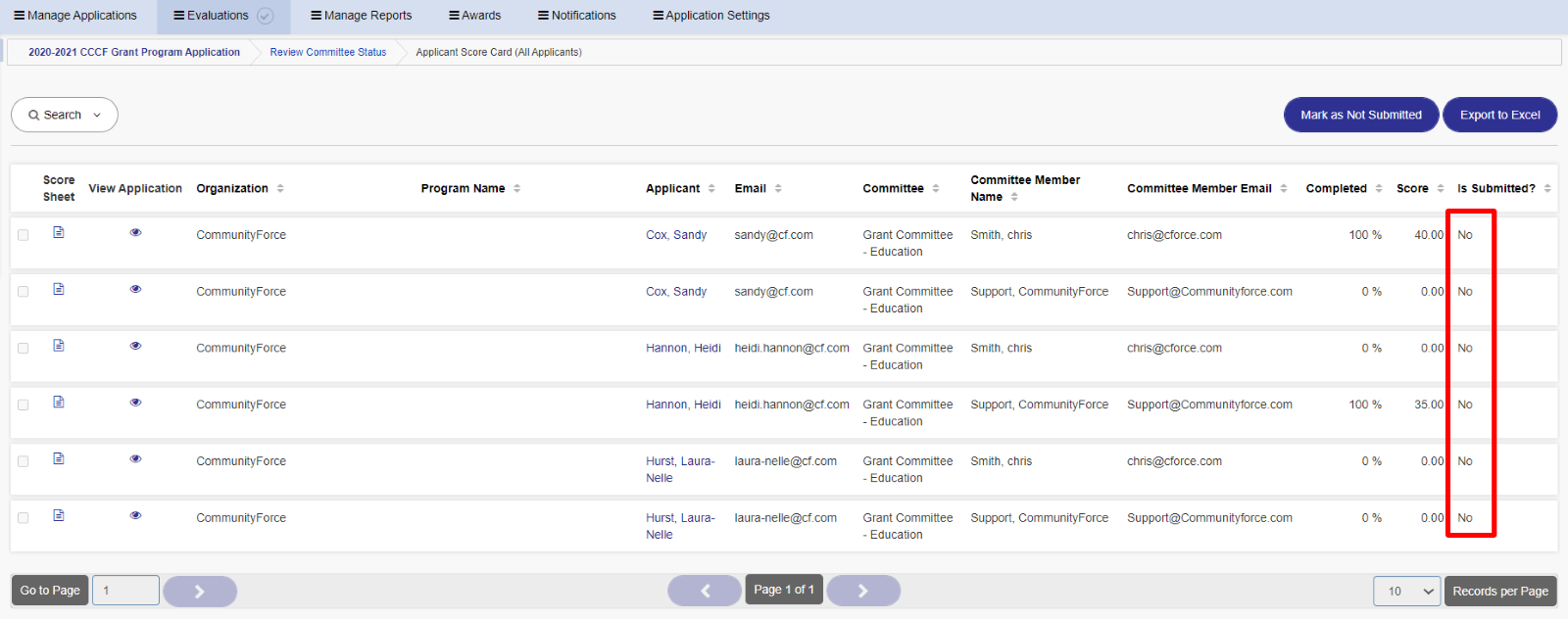Click the Mark as Not Submitted button

(1361, 115)
